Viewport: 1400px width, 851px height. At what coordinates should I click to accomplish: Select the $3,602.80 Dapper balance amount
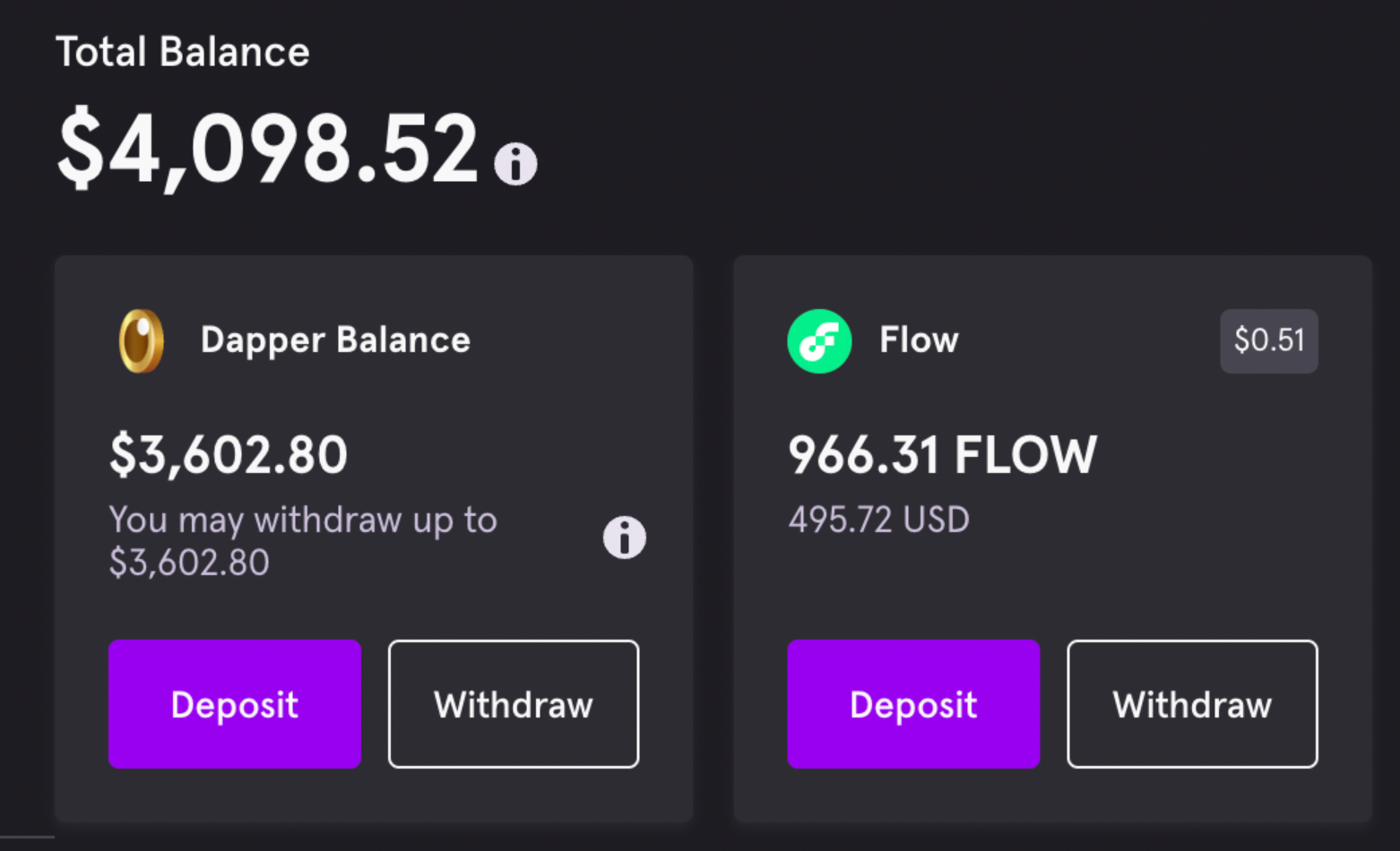click(228, 455)
